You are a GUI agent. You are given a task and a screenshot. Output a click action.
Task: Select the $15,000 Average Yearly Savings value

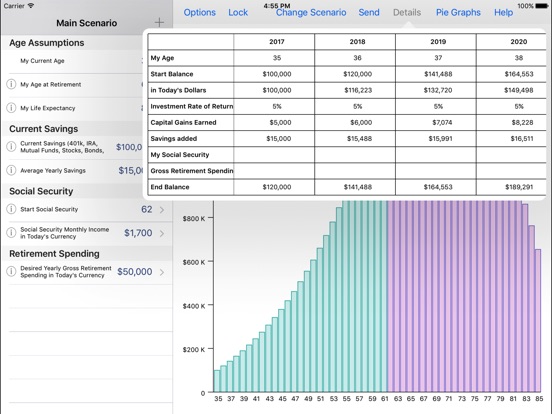(x=130, y=171)
